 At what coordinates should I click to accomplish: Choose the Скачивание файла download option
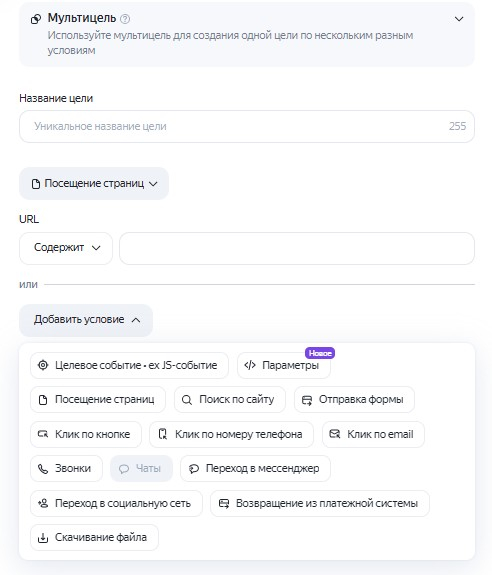[x=94, y=537]
